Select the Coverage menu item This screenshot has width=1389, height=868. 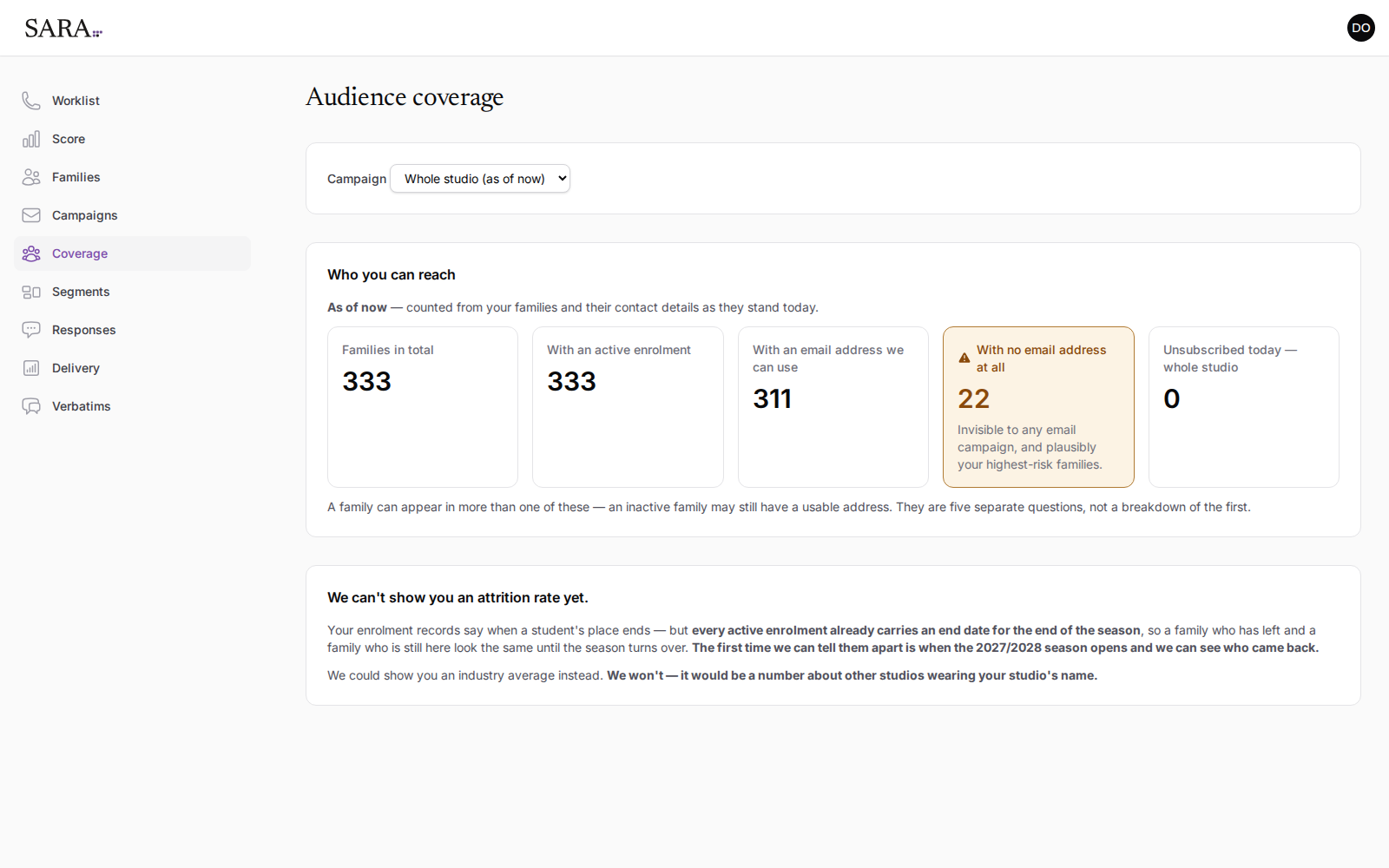[132, 253]
